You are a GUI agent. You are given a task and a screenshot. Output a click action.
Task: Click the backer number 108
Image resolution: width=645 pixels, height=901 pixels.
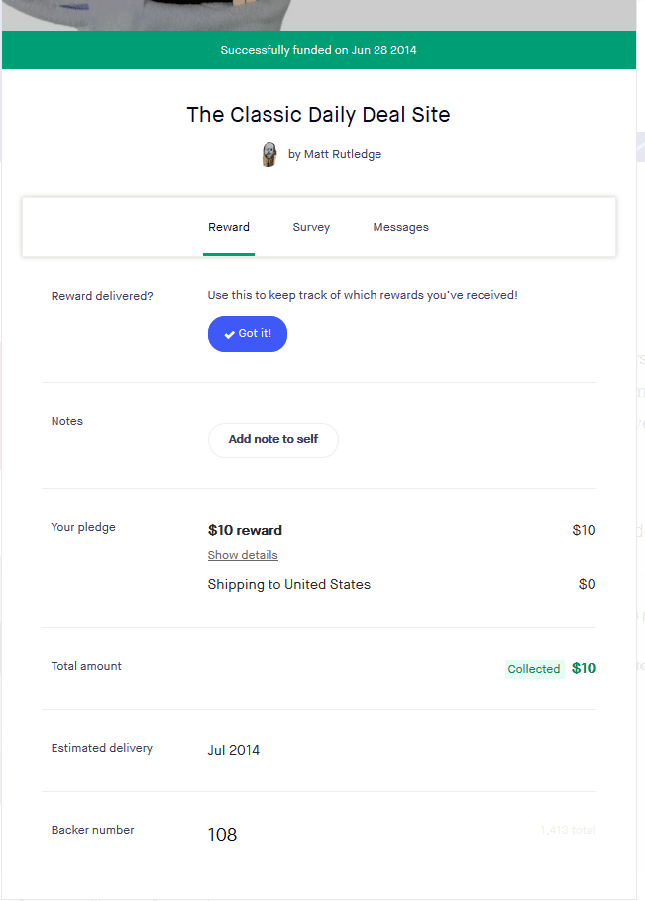[222, 835]
